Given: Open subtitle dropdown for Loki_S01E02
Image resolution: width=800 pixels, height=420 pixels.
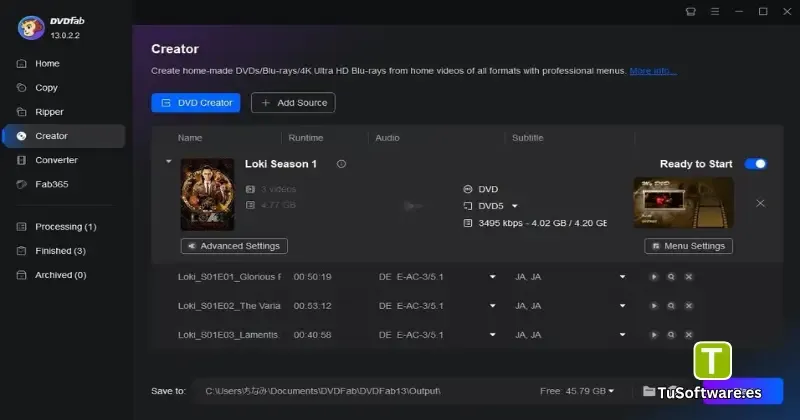Looking at the screenshot, I should click(622, 306).
